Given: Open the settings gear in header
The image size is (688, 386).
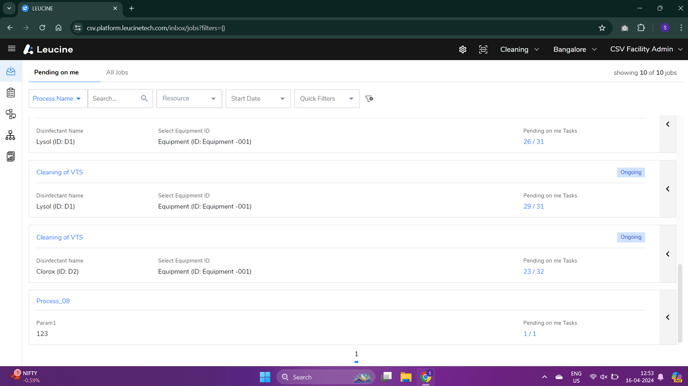Looking at the screenshot, I should pyautogui.click(x=462, y=50).
